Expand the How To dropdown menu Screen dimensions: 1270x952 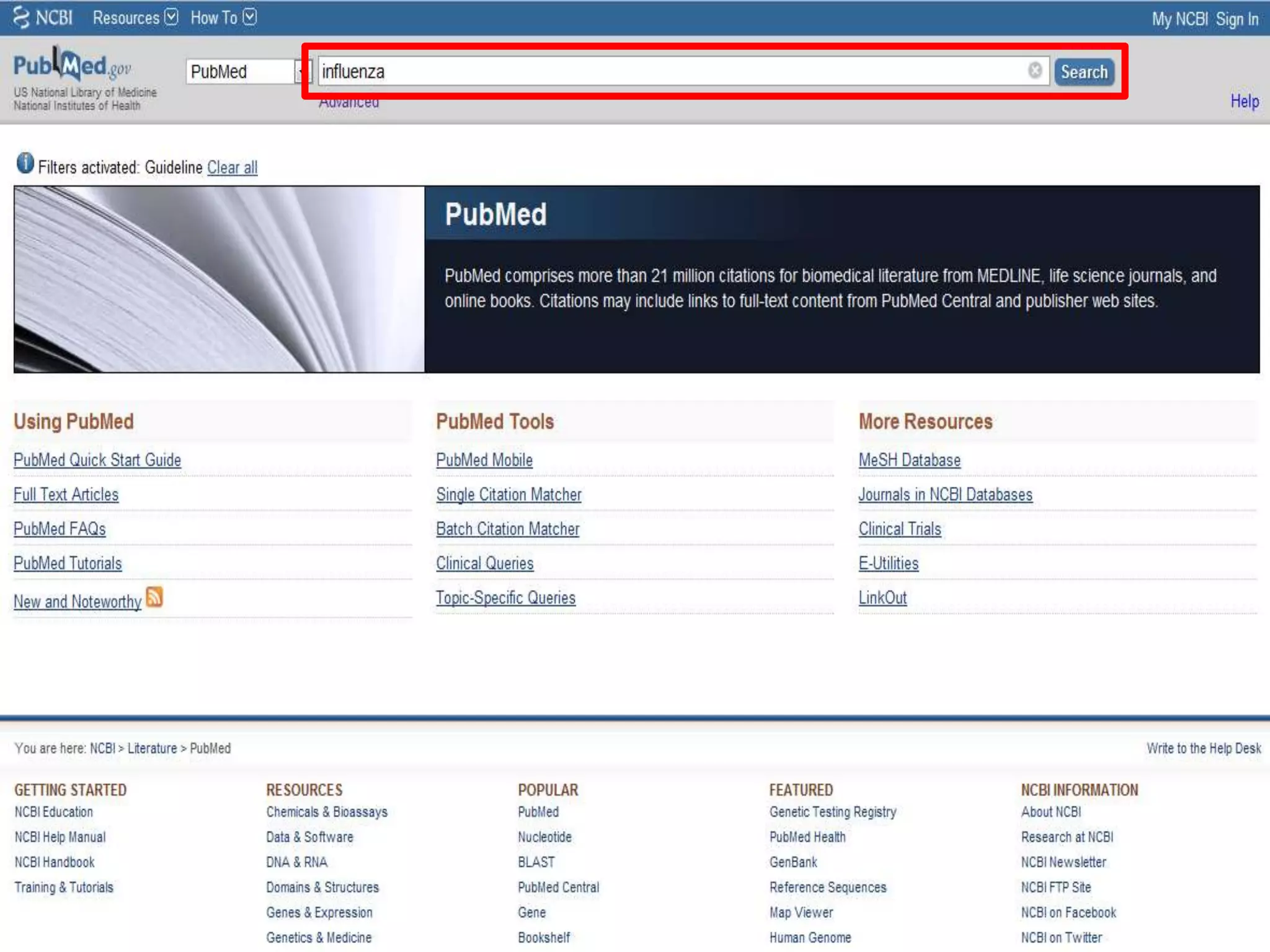point(223,17)
